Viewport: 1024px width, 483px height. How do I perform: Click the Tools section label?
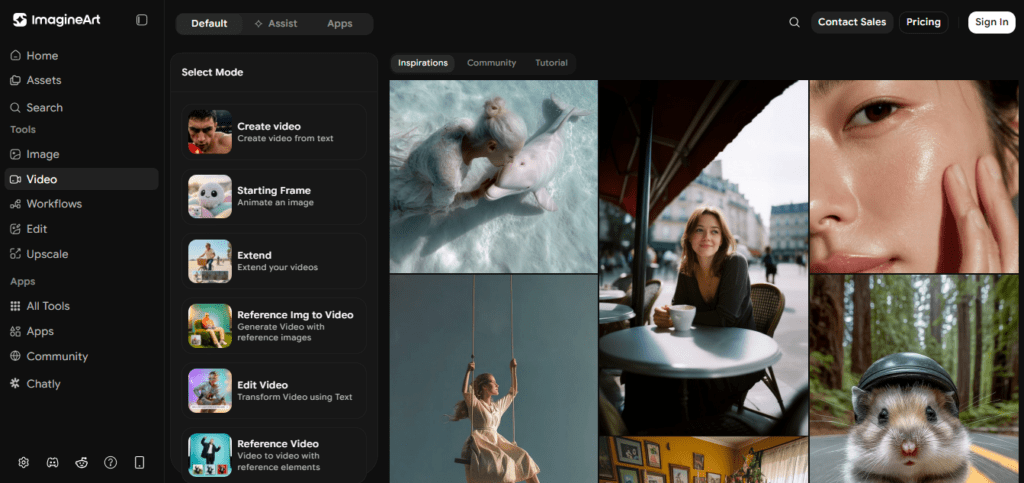point(23,129)
